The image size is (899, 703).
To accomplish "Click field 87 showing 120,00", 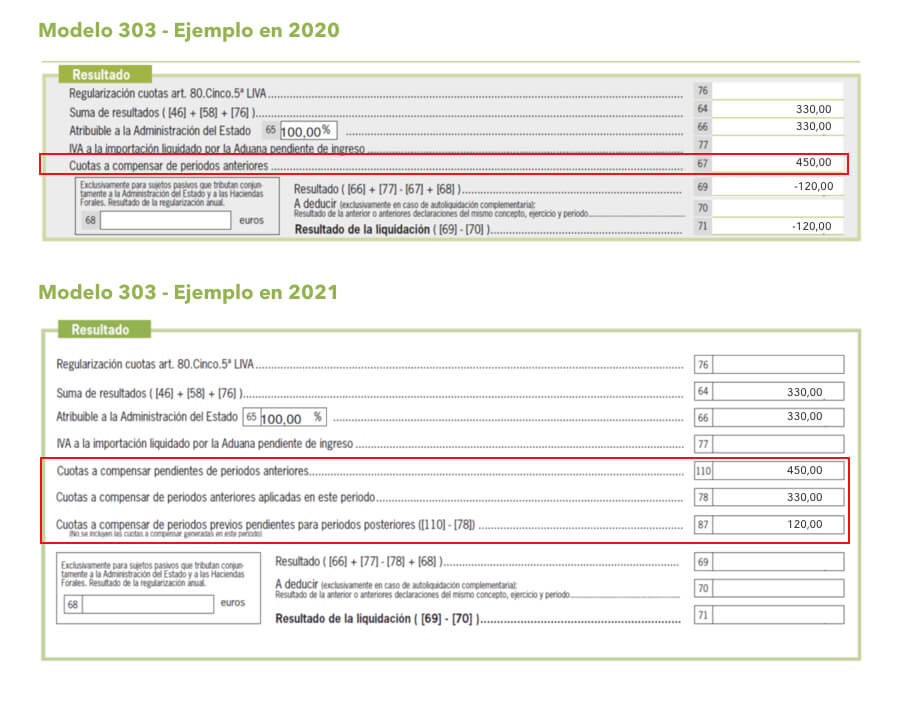I will tap(778, 524).
